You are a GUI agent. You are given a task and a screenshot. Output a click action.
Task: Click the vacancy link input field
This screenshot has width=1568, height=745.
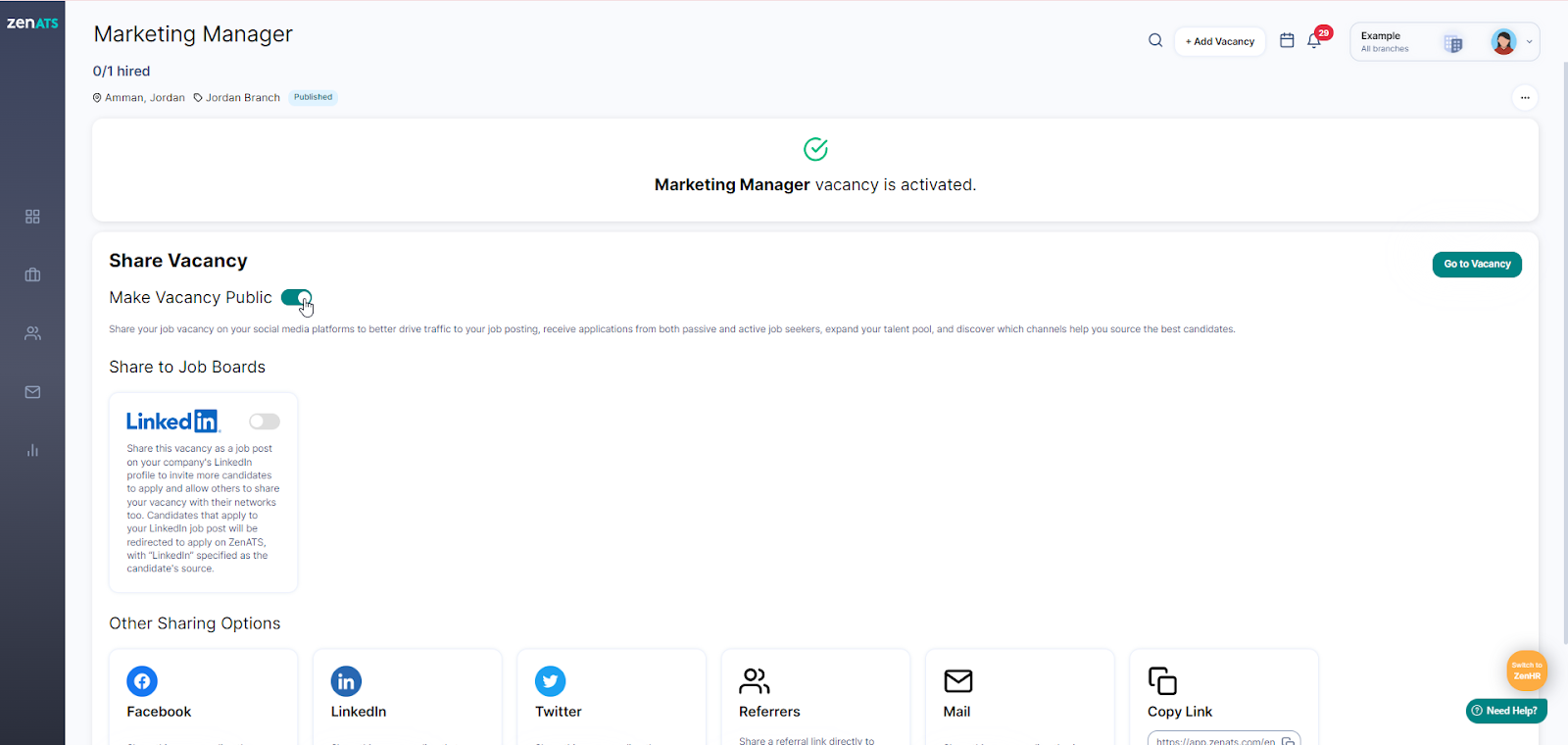click(x=1224, y=739)
